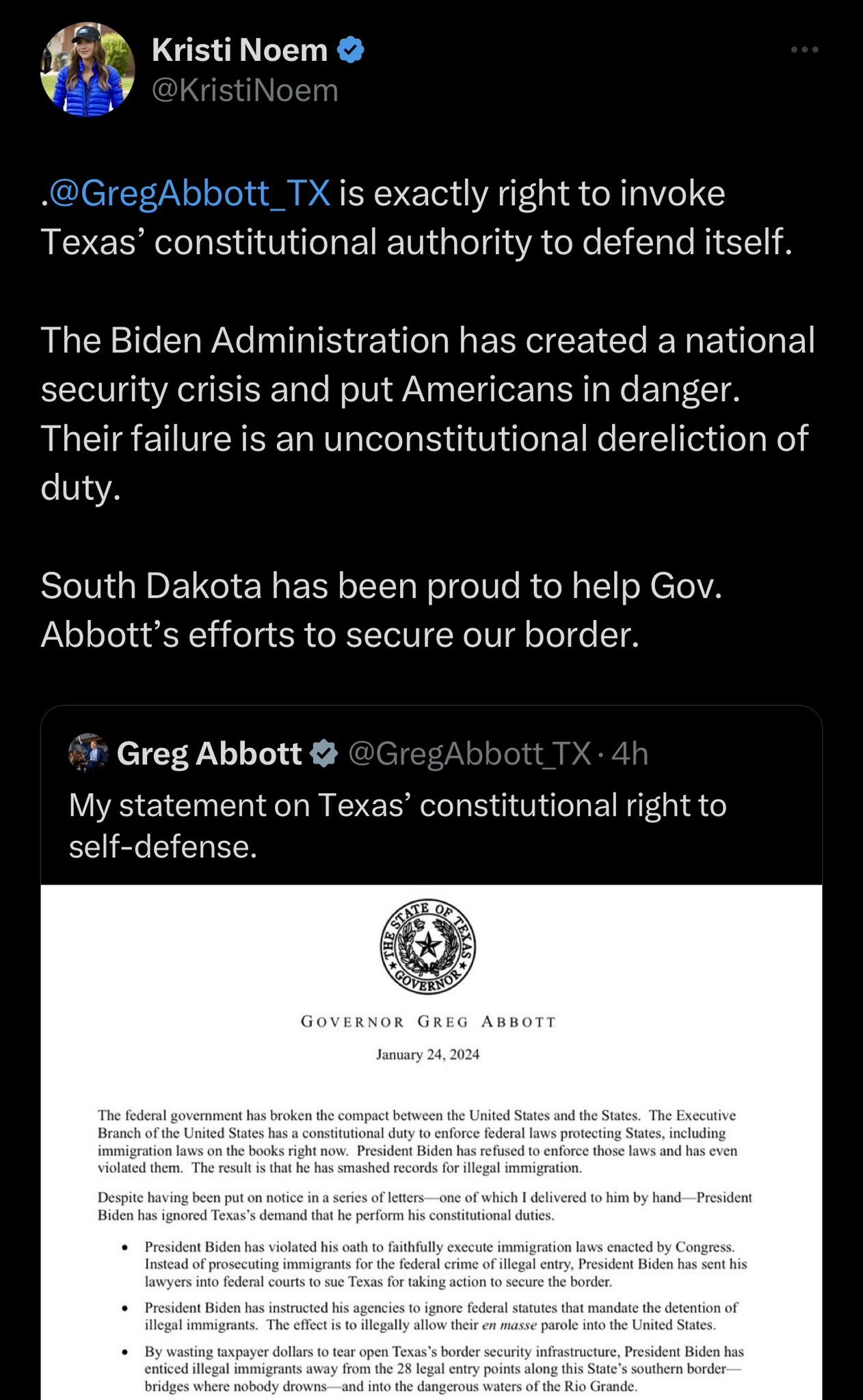Click the bullet about 28 legal entry points
Screen dimensions: 863x1400
[444, 1369]
